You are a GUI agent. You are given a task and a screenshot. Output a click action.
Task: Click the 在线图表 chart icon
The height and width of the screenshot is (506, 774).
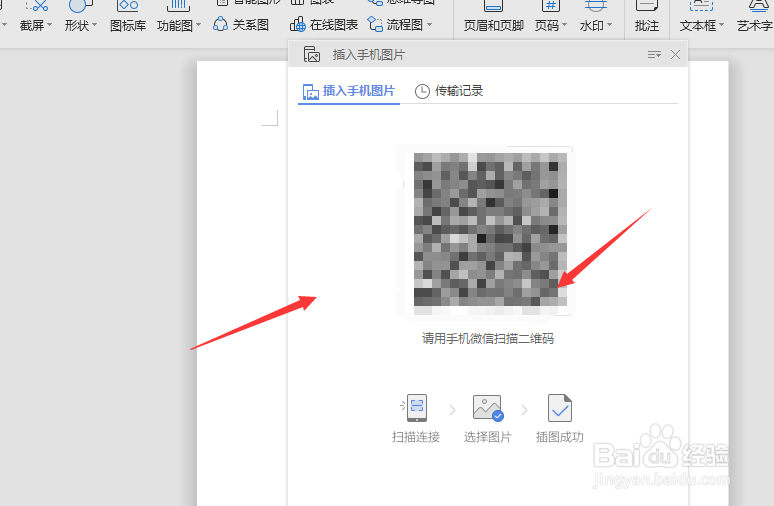(x=298, y=24)
